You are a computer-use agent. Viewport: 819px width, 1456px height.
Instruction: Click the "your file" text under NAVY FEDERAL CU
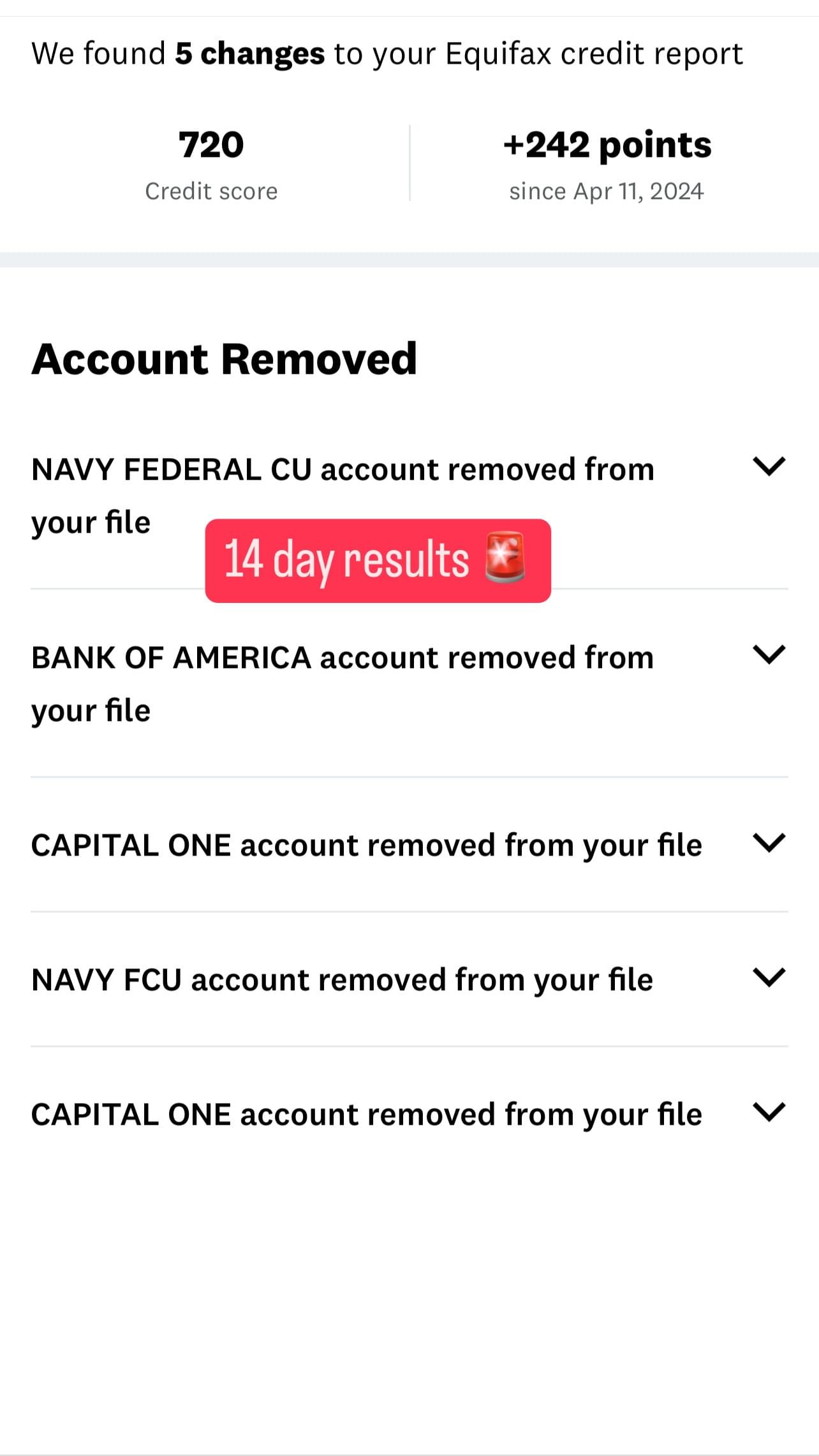(x=91, y=523)
